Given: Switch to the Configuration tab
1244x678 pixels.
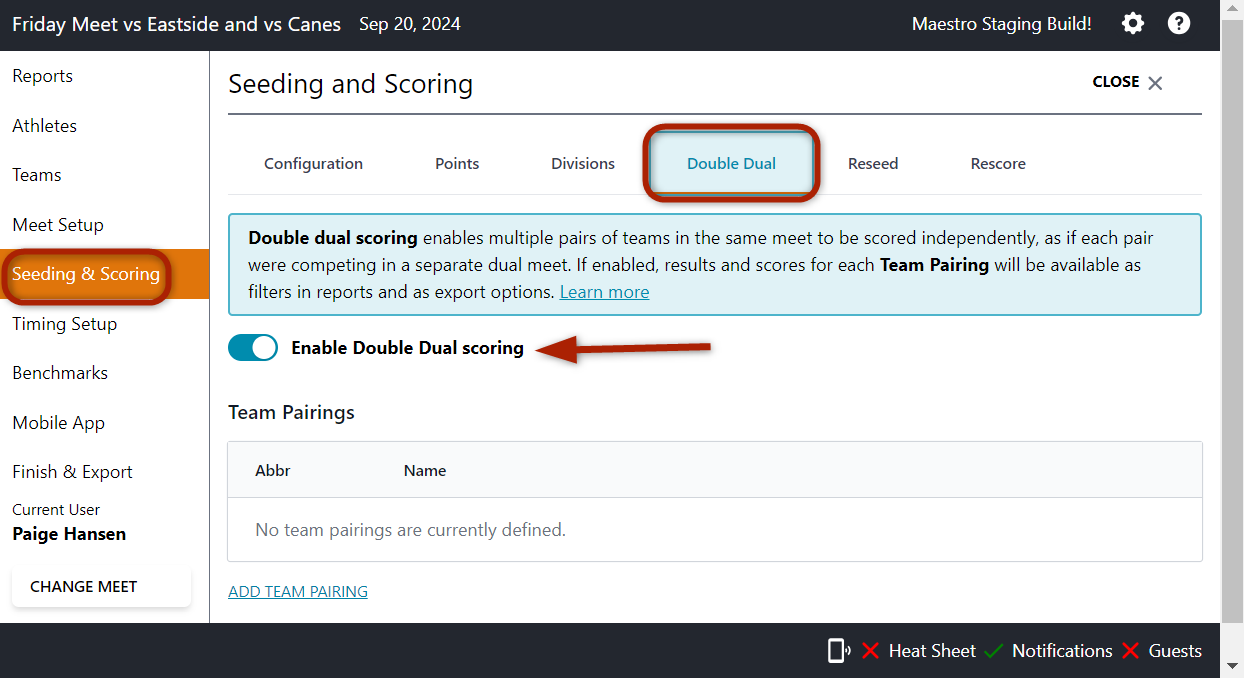Looking at the screenshot, I should (313, 164).
